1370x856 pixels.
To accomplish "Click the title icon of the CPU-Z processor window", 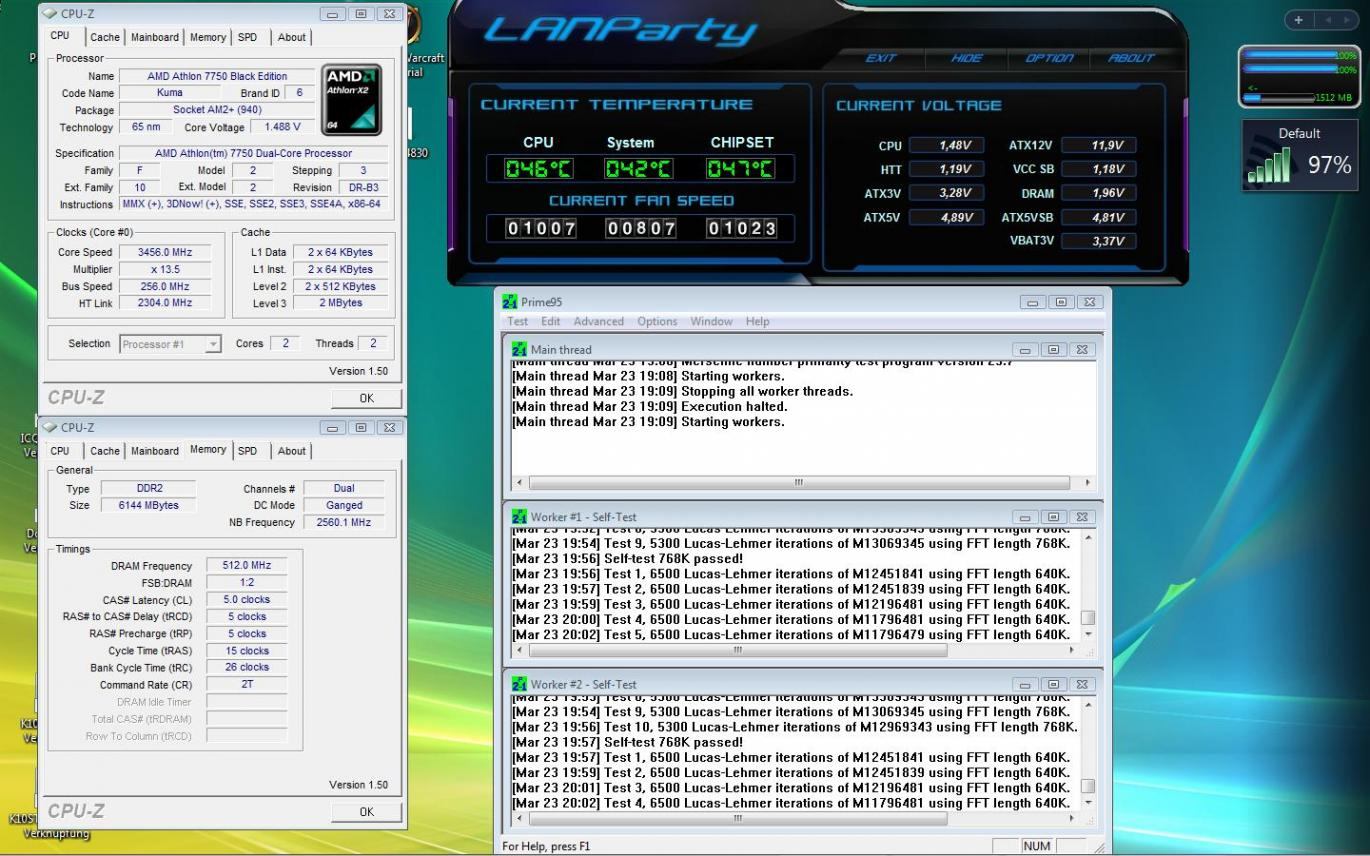I will 49,14.
